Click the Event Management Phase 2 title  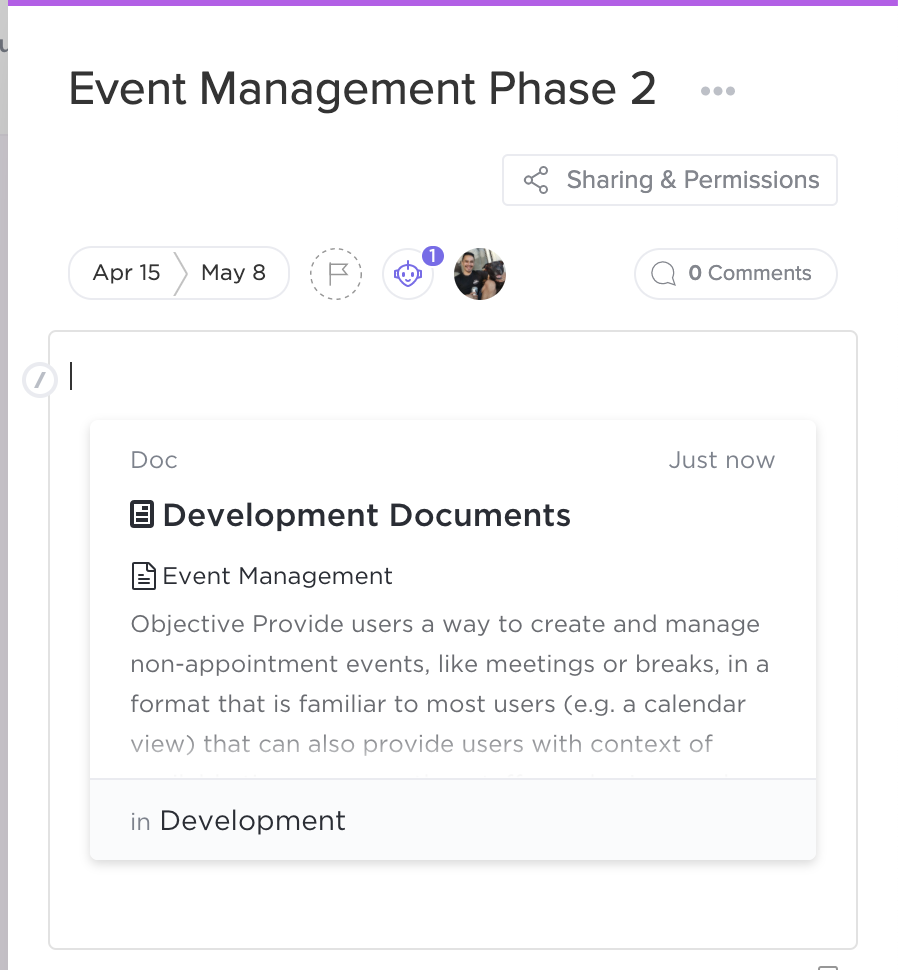pos(362,88)
